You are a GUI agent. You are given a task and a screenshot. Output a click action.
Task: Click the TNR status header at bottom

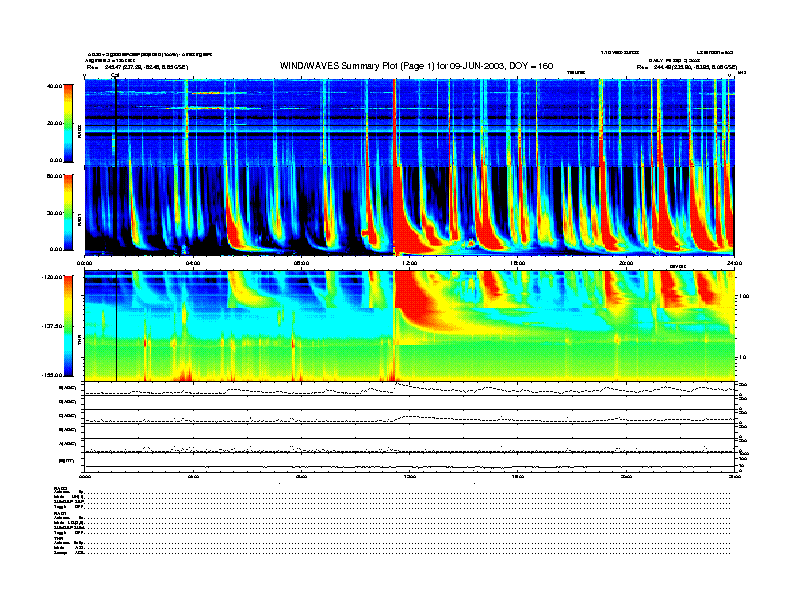pos(58,539)
